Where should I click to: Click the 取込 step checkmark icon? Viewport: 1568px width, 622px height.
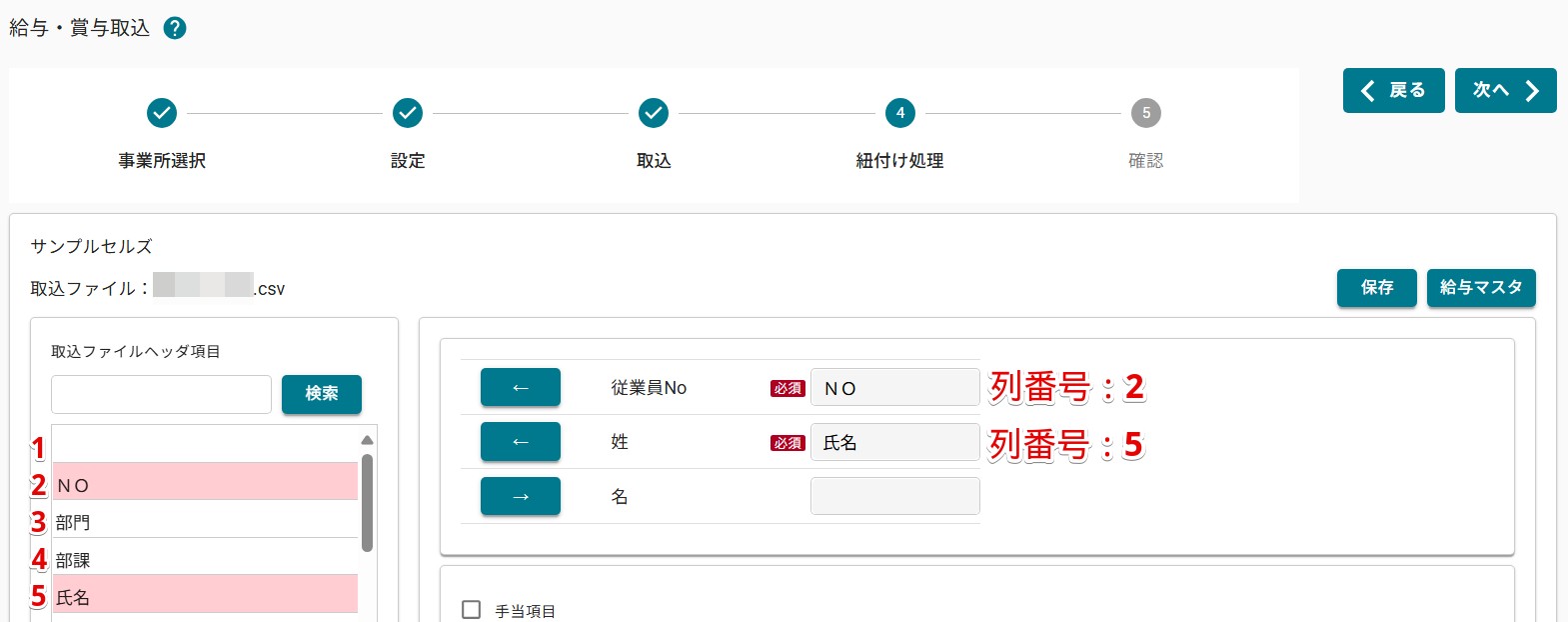tap(654, 113)
